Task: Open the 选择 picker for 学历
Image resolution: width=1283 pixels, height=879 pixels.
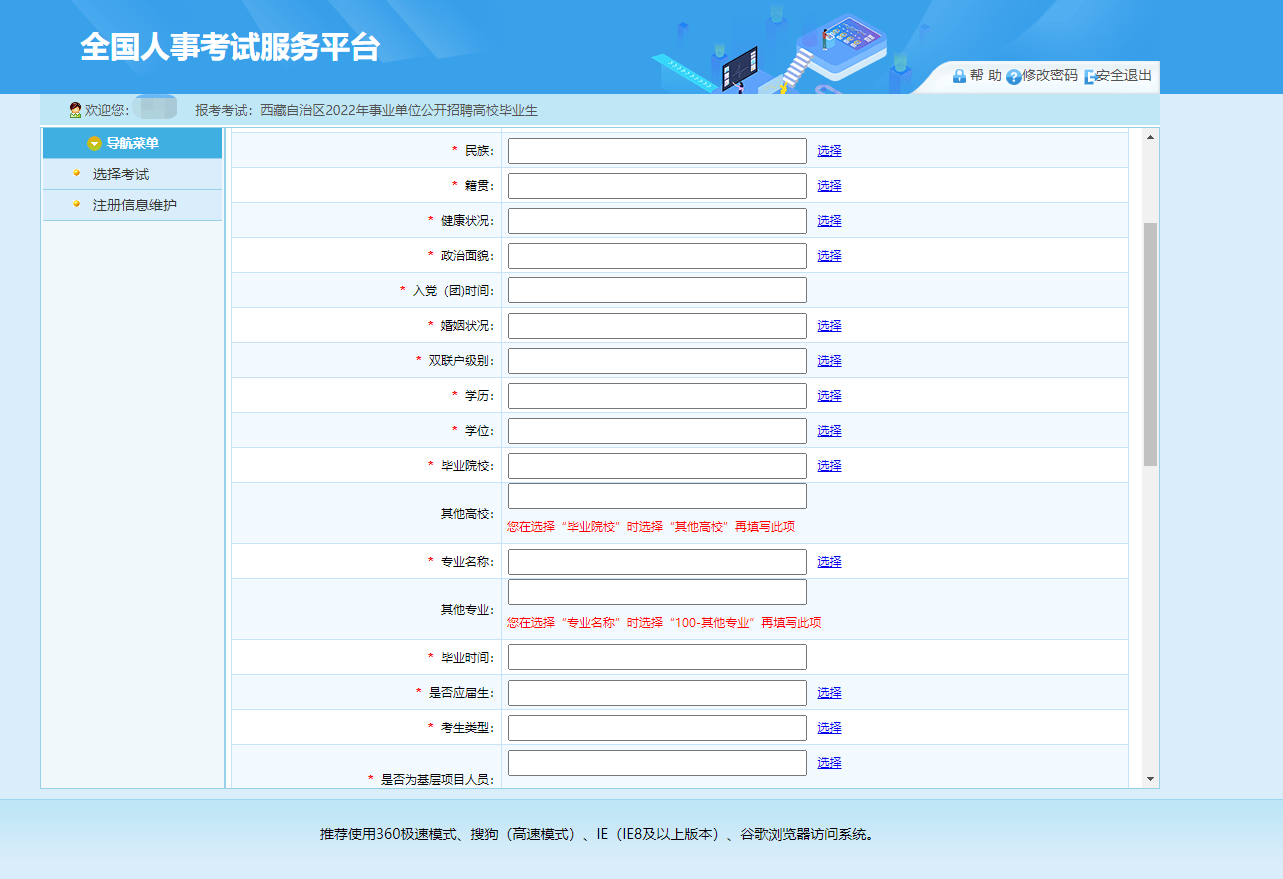Action: [x=829, y=396]
